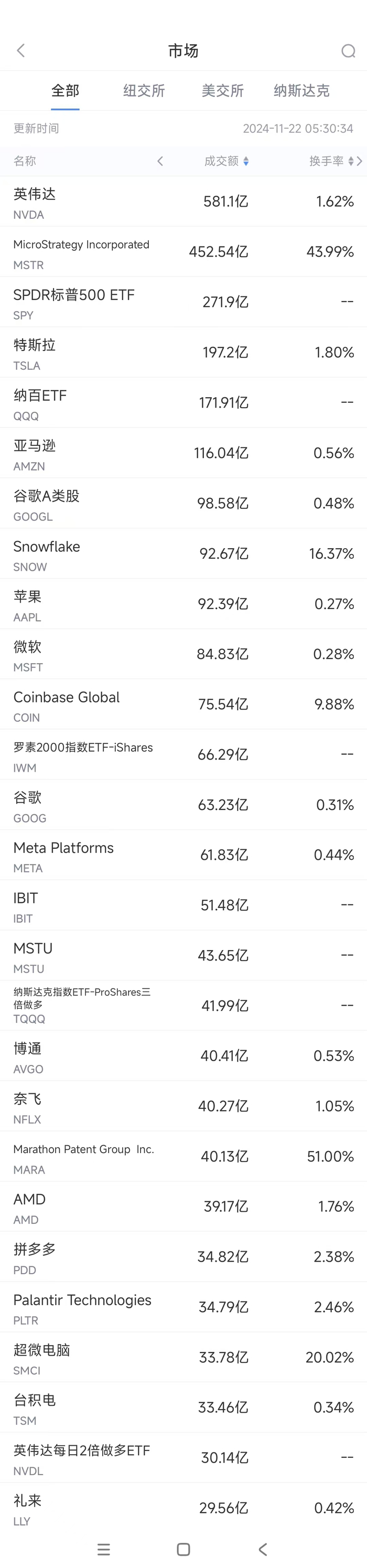Viewport: 367px width, 1568px height.
Task: Switch to the 美交所 tab
Action: [x=223, y=91]
